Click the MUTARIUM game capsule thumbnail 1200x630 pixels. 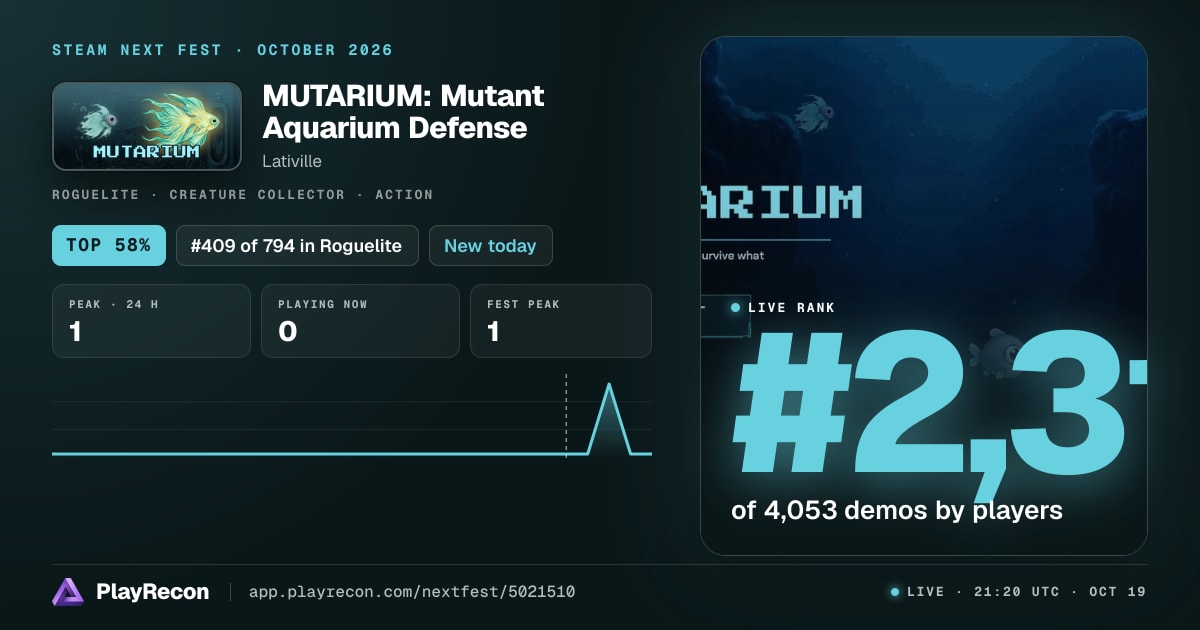(147, 126)
